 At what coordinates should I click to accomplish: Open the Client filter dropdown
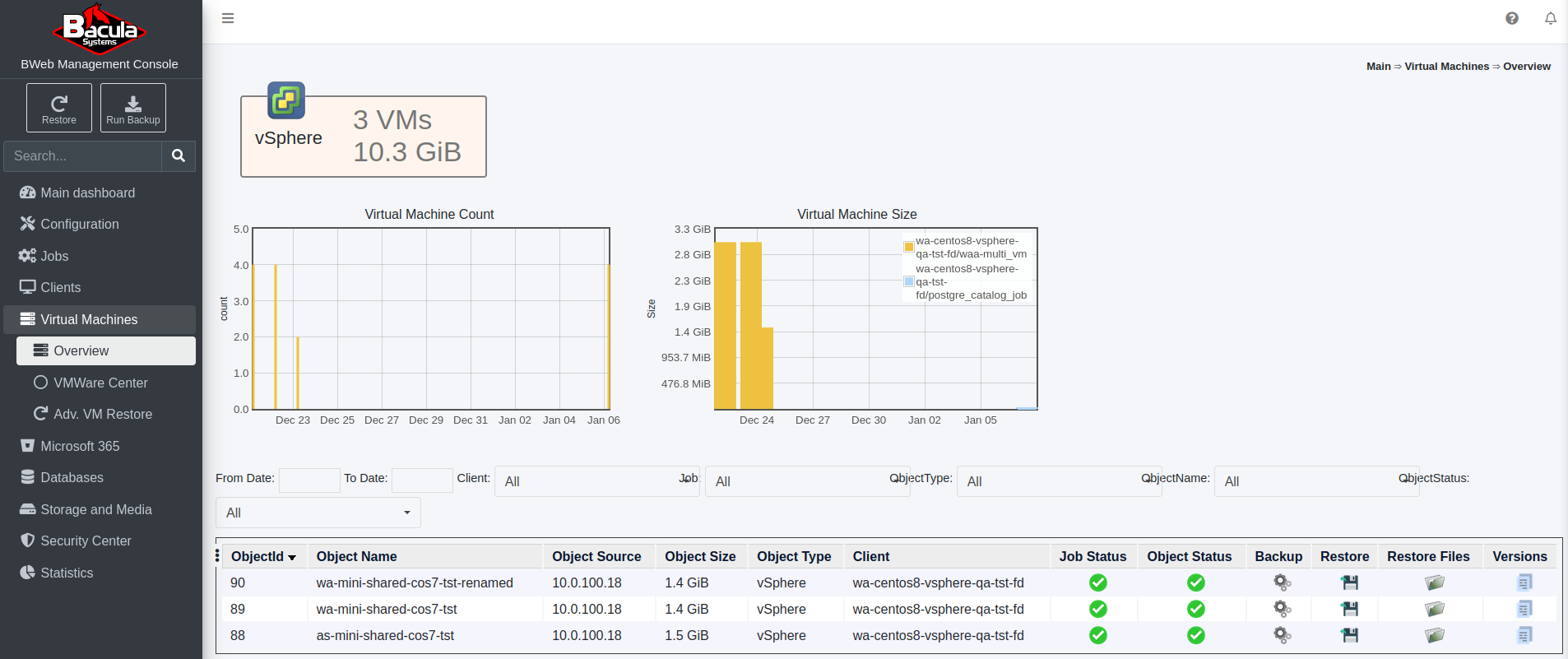[597, 481]
